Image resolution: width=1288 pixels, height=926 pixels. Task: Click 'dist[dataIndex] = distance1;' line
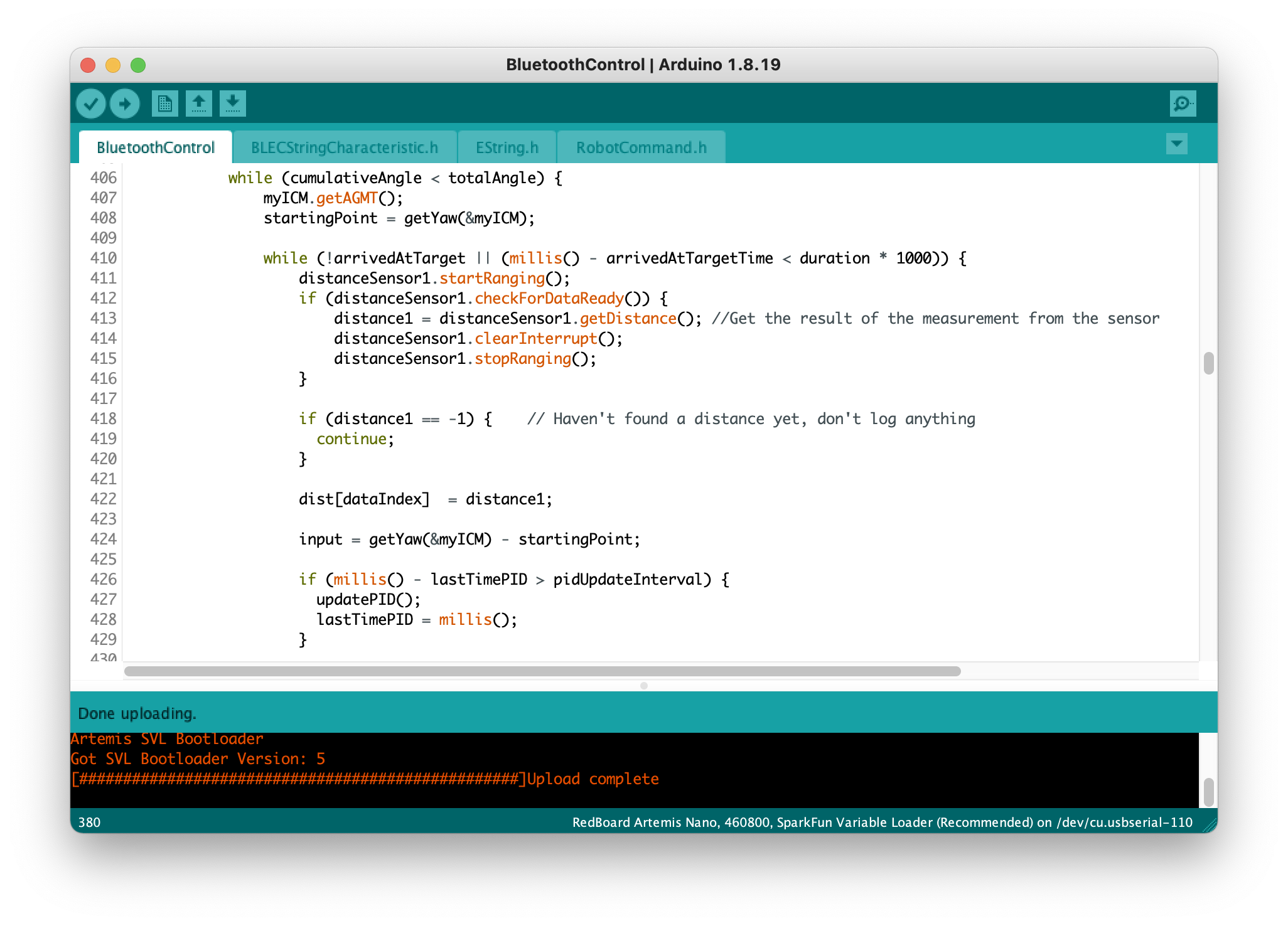point(426,499)
